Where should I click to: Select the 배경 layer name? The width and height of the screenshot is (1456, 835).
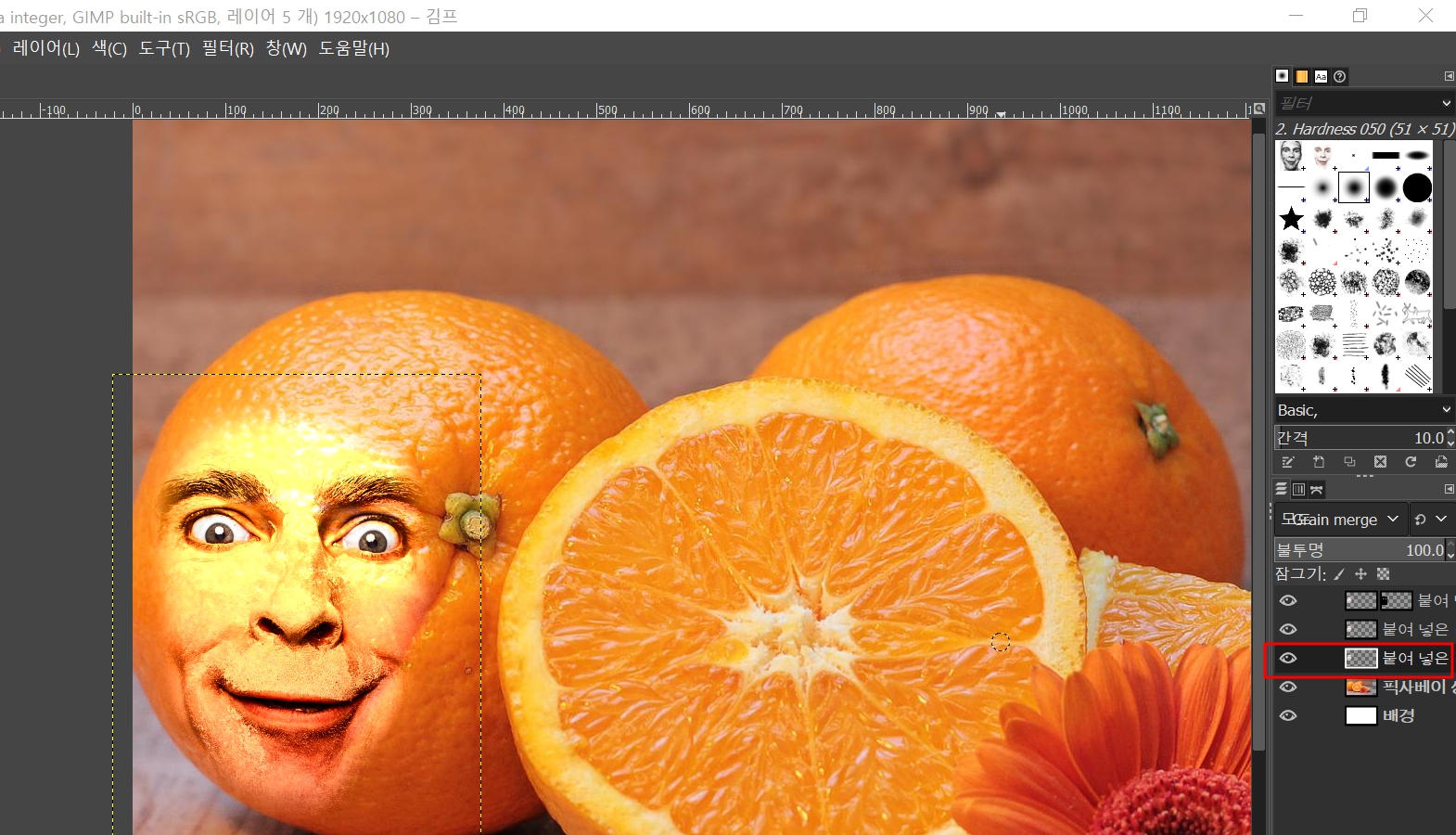pos(1399,716)
